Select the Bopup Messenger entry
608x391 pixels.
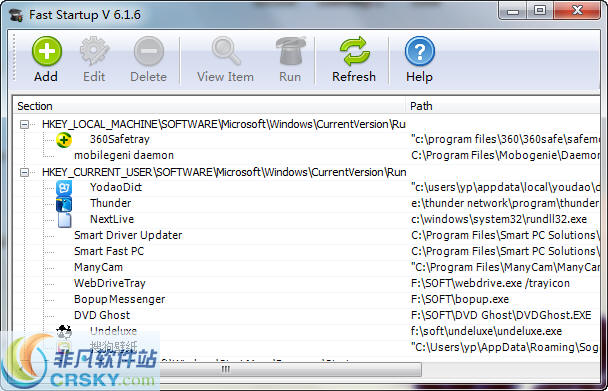tap(119, 299)
